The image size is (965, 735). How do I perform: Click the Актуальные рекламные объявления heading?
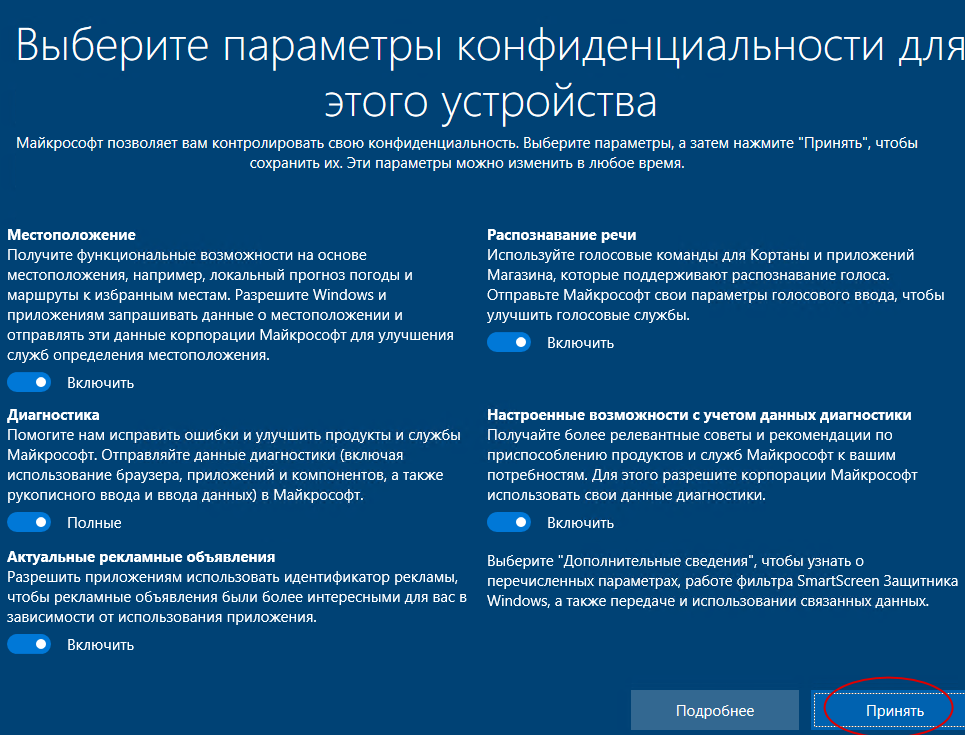tap(141, 556)
